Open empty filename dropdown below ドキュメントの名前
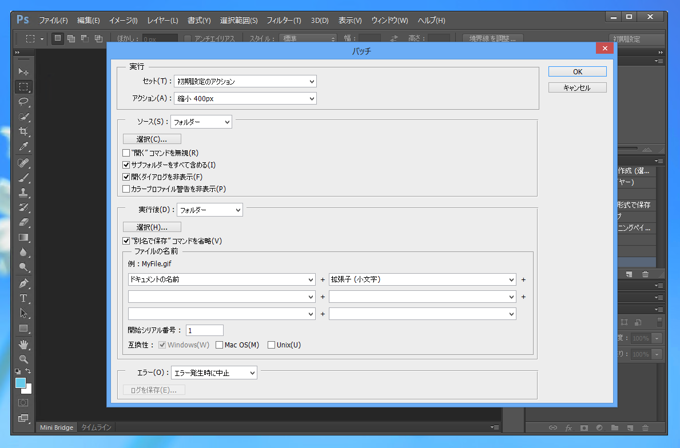The height and width of the screenshot is (448, 680). [x=221, y=297]
